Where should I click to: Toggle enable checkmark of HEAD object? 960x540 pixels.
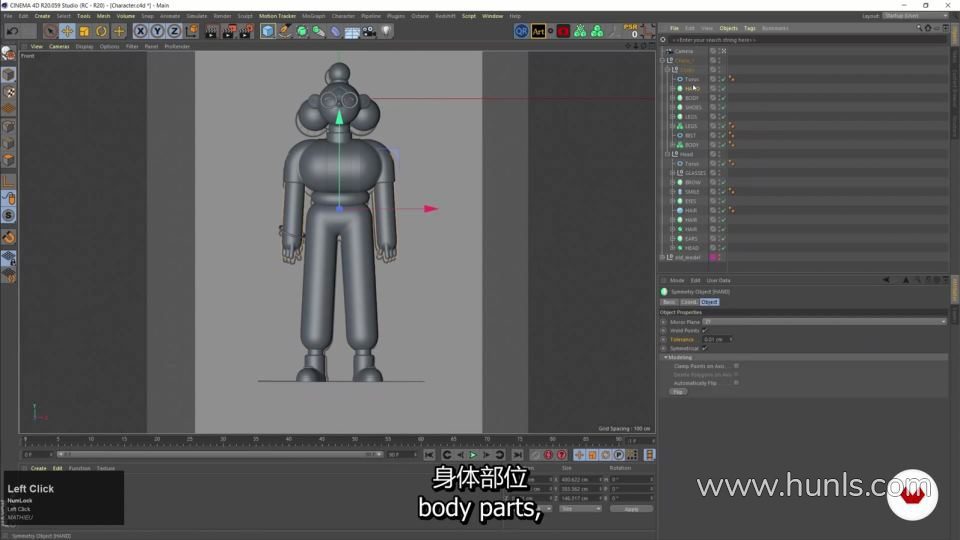pos(723,248)
